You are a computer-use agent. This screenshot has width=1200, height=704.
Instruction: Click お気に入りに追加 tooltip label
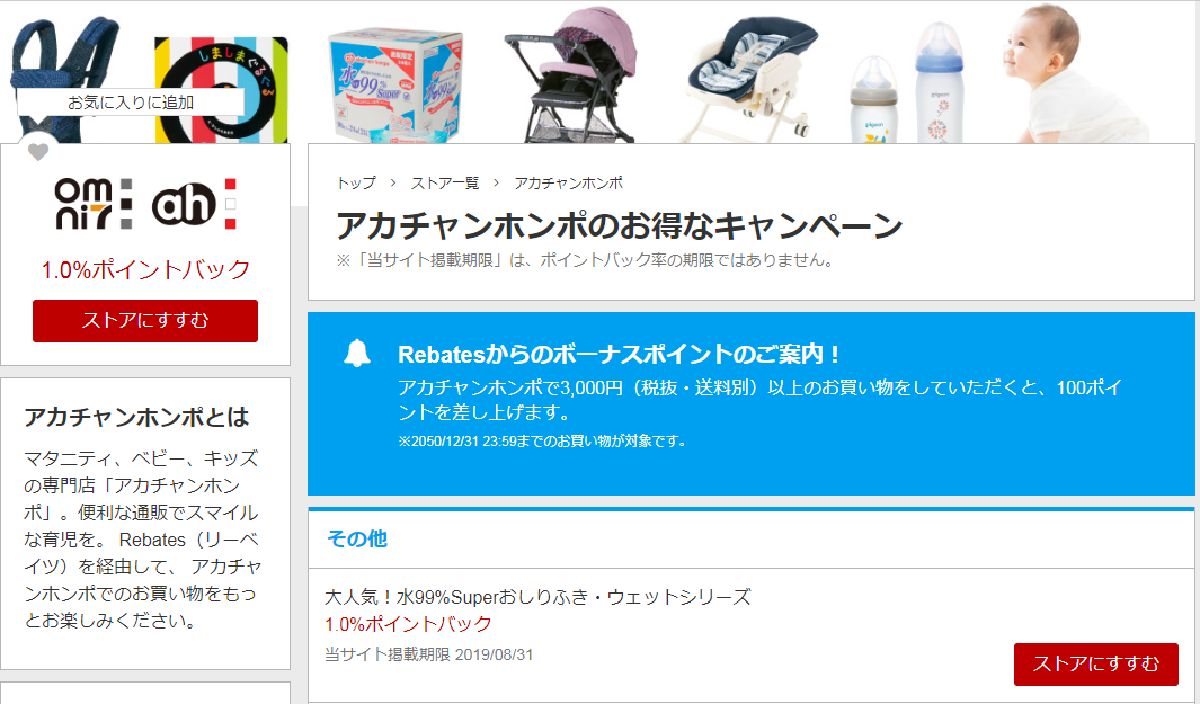(x=131, y=102)
